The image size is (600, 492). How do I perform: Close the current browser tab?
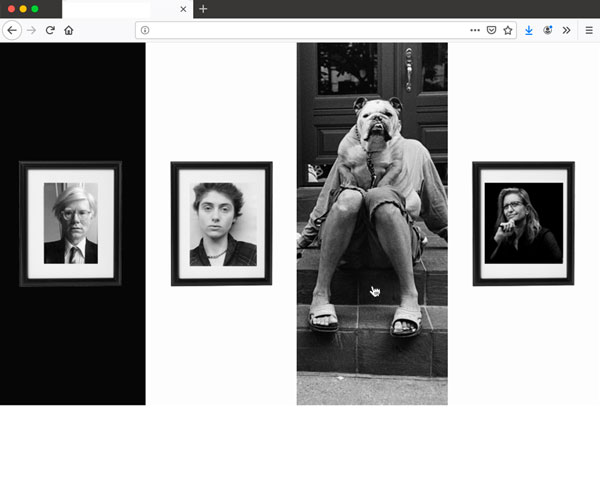tap(183, 9)
